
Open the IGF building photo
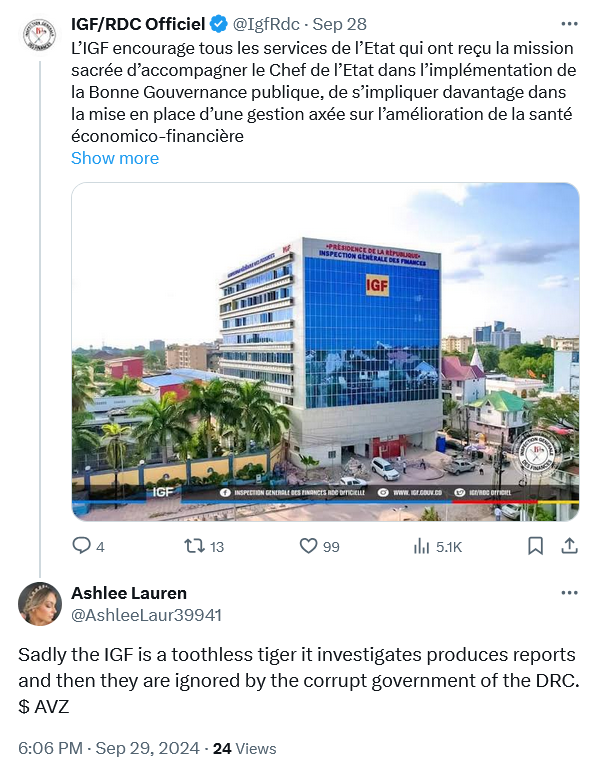325,352
